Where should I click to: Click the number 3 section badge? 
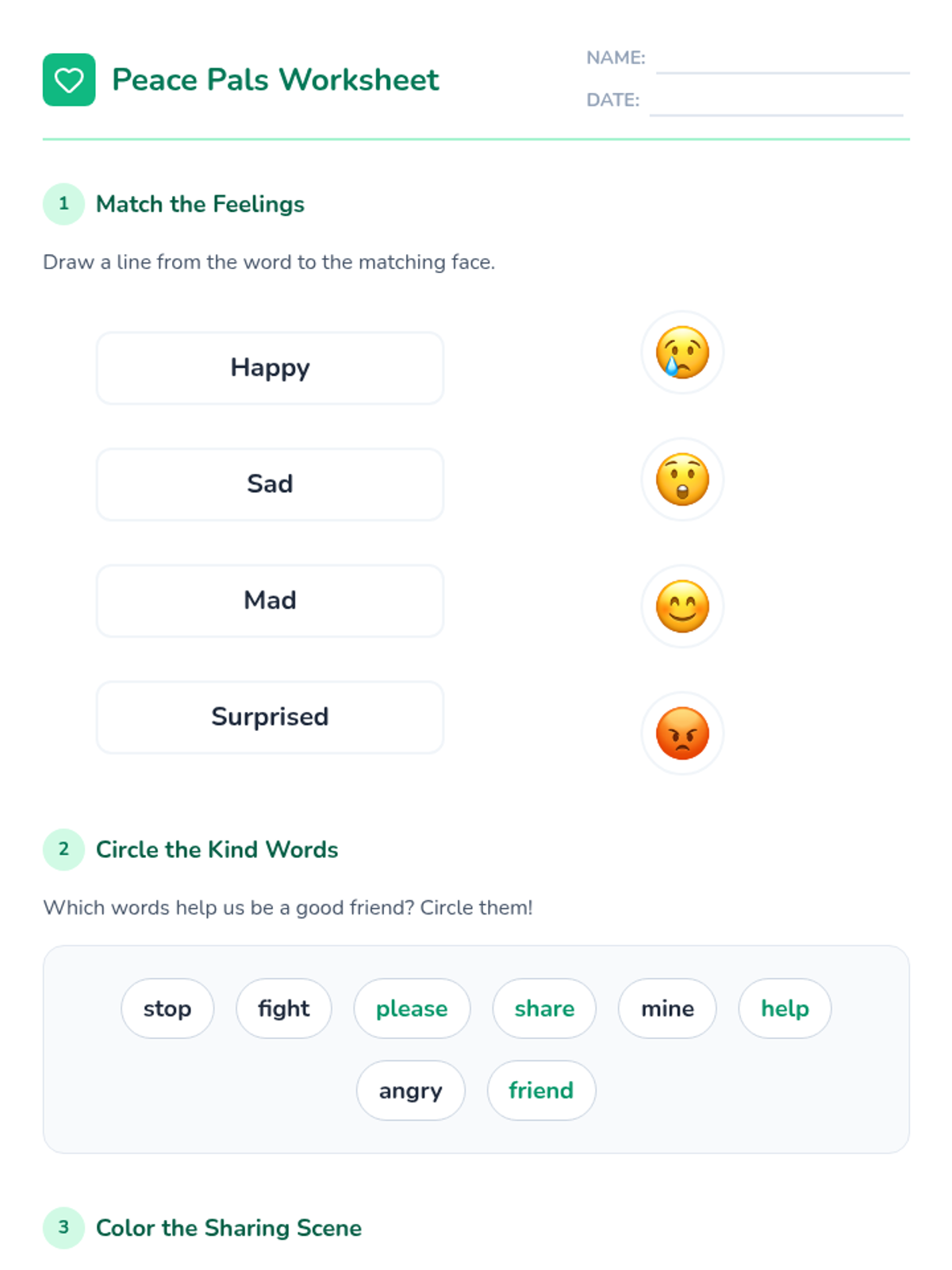(x=63, y=1228)
